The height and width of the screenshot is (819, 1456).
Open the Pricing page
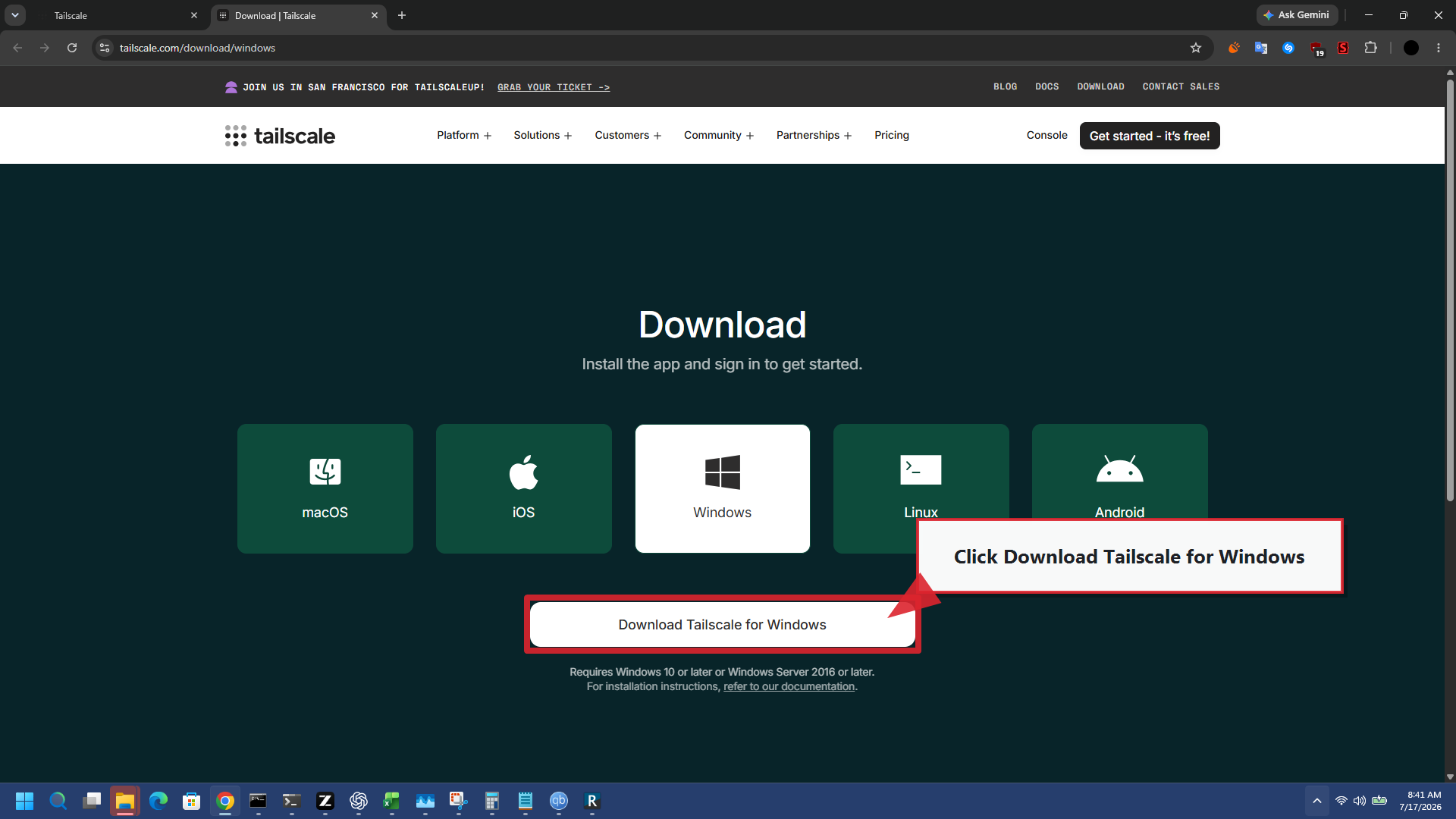892,135
